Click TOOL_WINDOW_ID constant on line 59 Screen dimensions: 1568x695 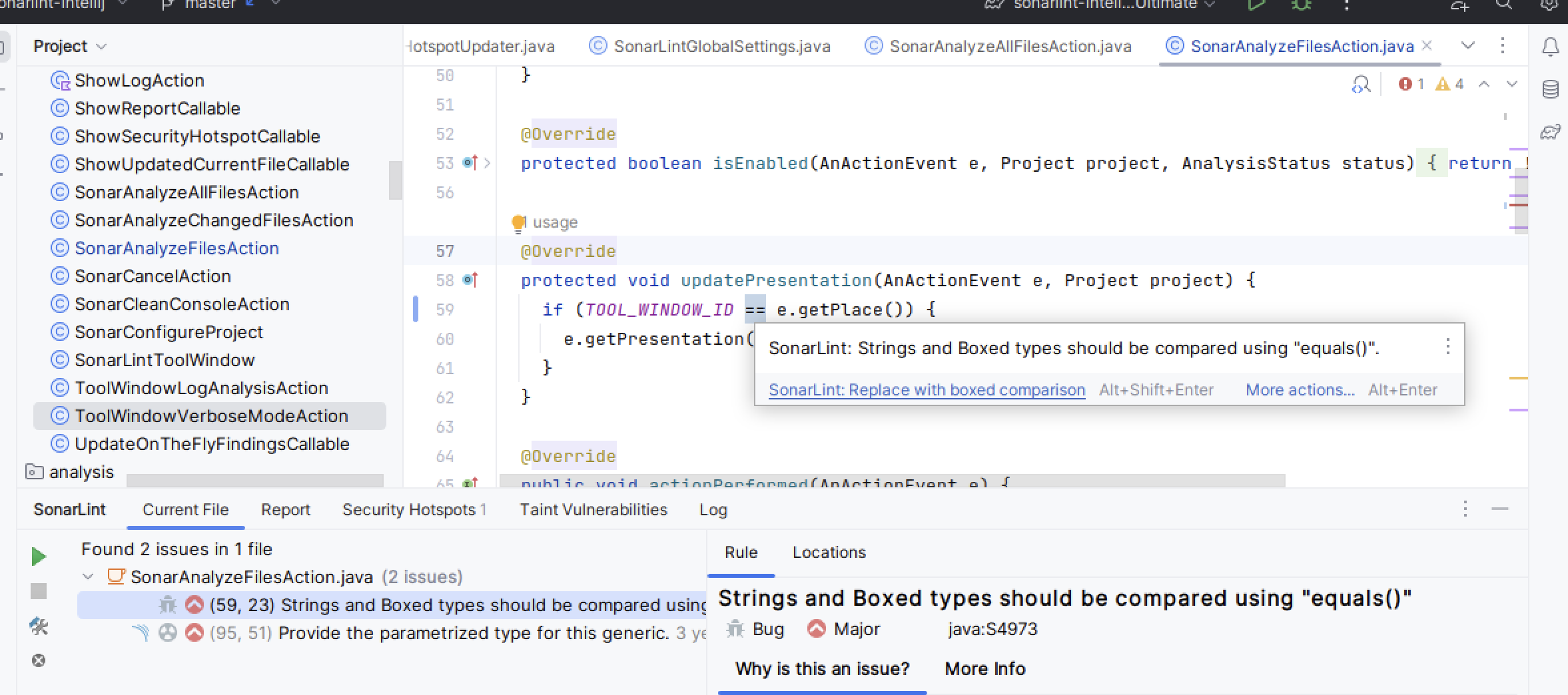click(x=659, y=310)
